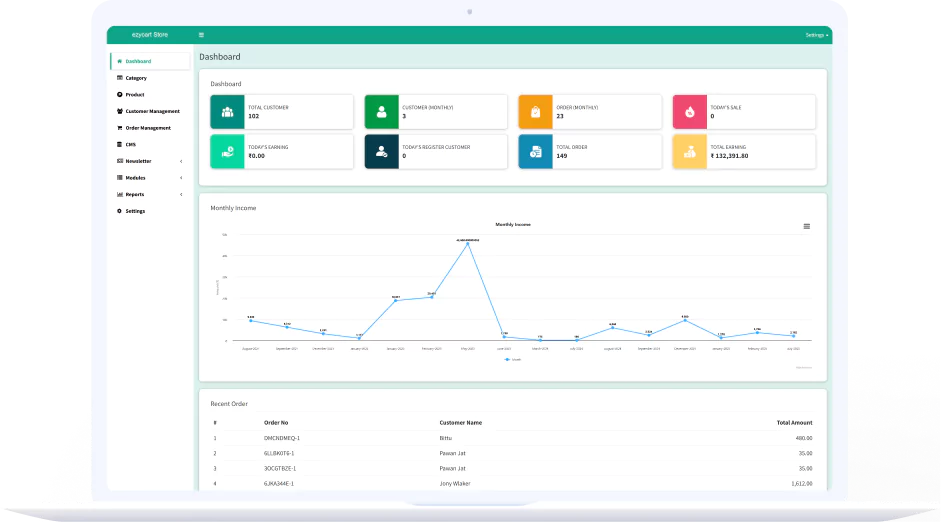Viewport: 941px width, 522px height.
Task: Click the Category icon in sidebar
Action: click(x=119, y=78)
